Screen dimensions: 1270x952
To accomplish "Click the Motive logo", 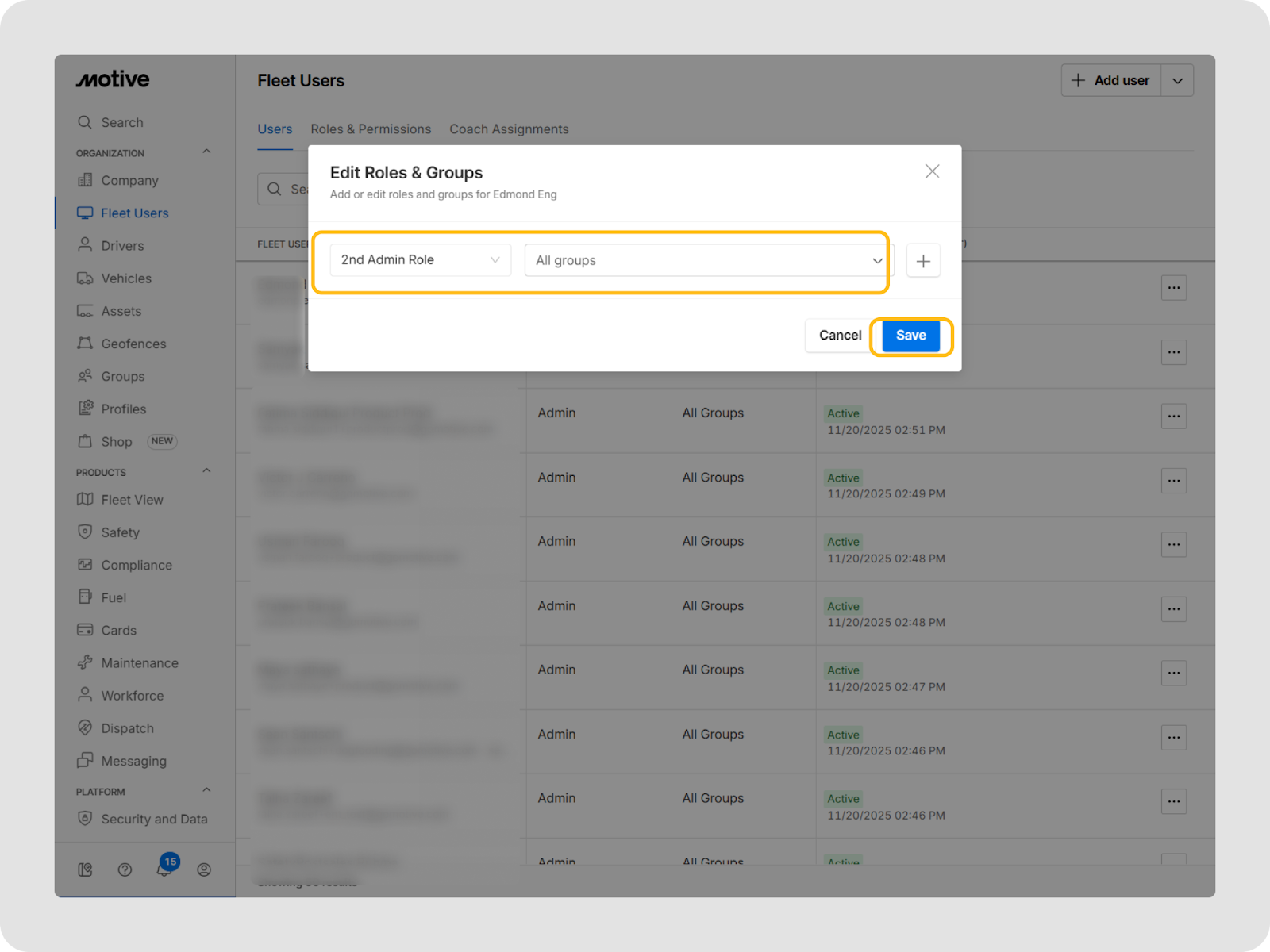I will (x=113, y=79).
